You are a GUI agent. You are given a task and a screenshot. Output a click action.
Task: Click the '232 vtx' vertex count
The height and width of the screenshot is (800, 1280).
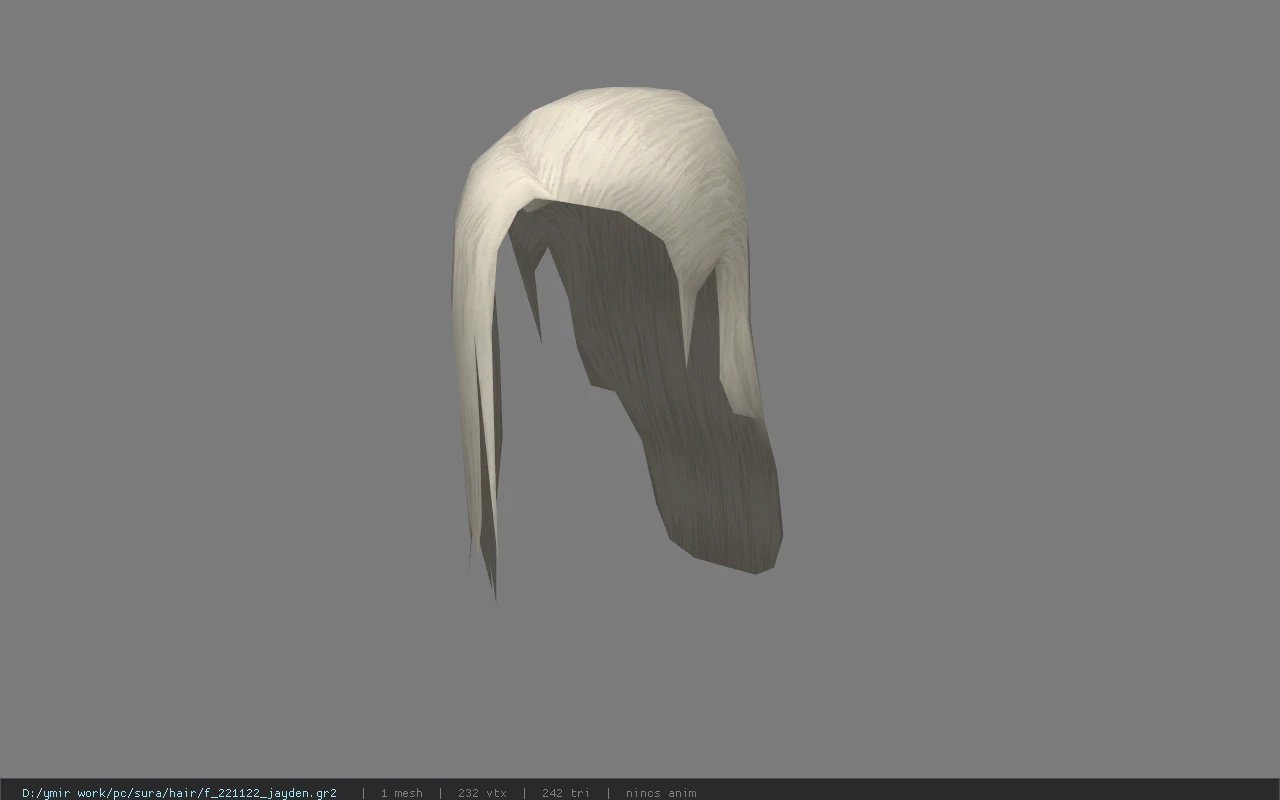point(482,793)
